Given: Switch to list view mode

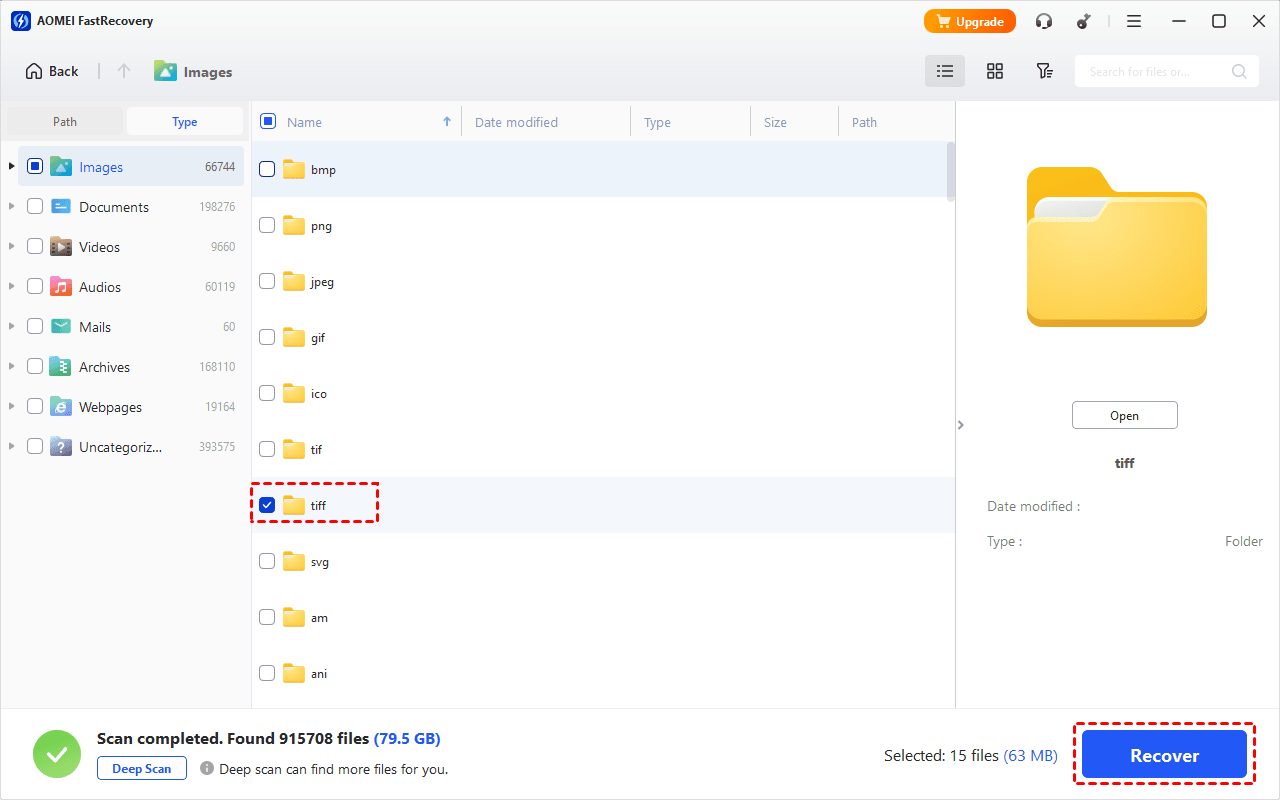Looking at the screenshot, I should [x=944, y=71].
